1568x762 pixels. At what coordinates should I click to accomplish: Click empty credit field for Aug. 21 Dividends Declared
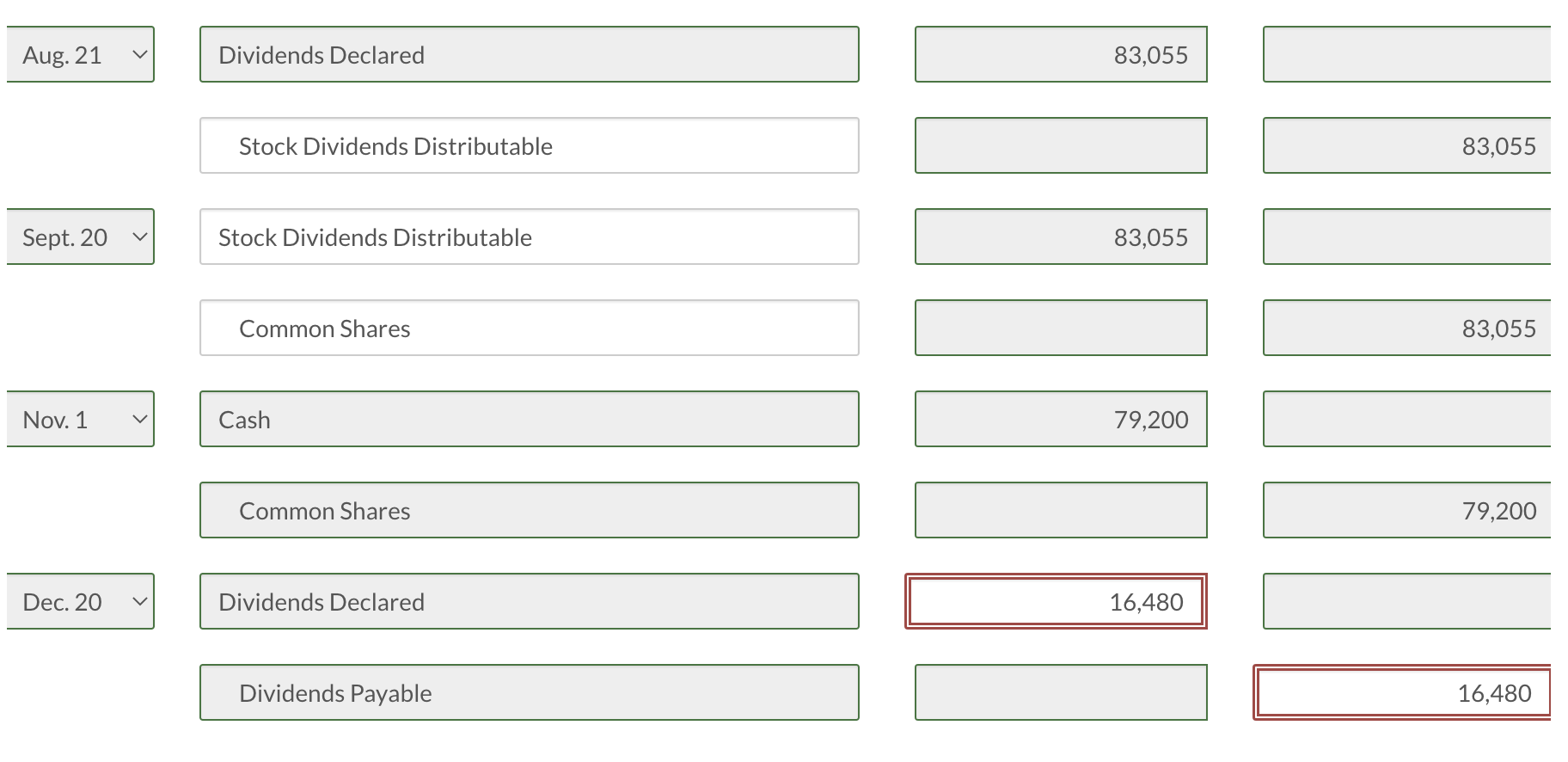[x=1407, y=54]
